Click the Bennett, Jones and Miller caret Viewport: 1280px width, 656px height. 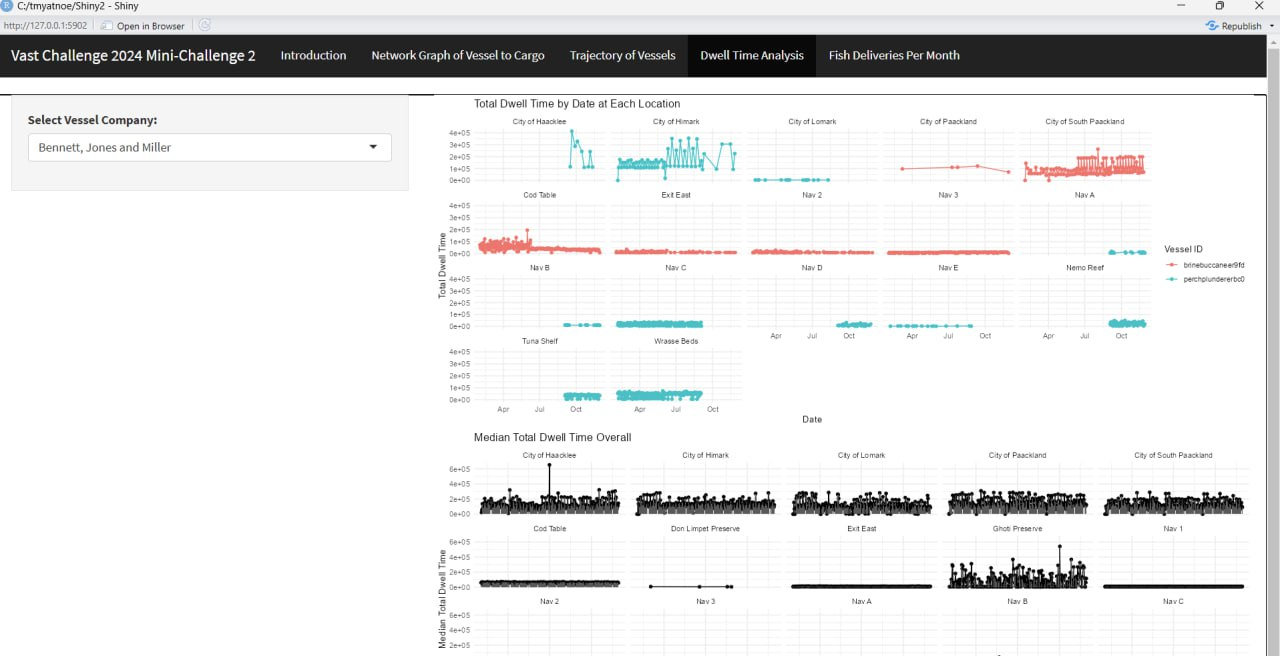point(374,147)
